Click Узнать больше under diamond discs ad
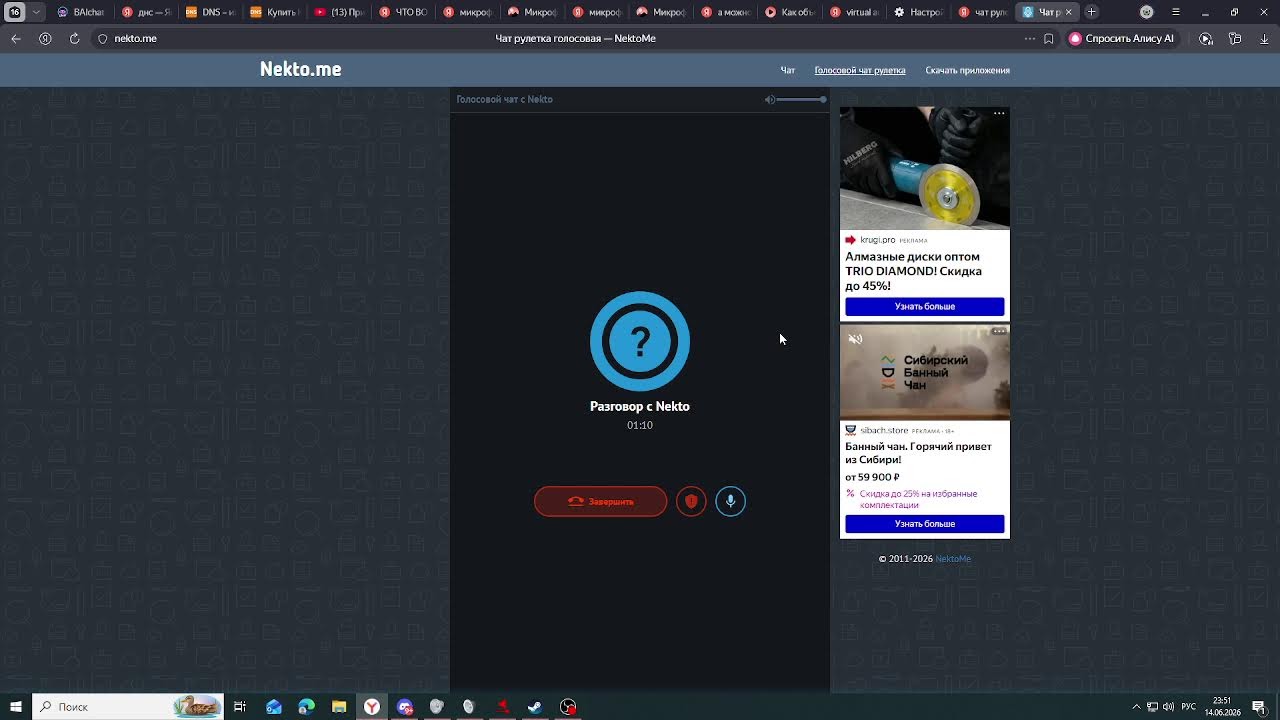The width and height of the screenshot is (1280, 720). (925, 306)
